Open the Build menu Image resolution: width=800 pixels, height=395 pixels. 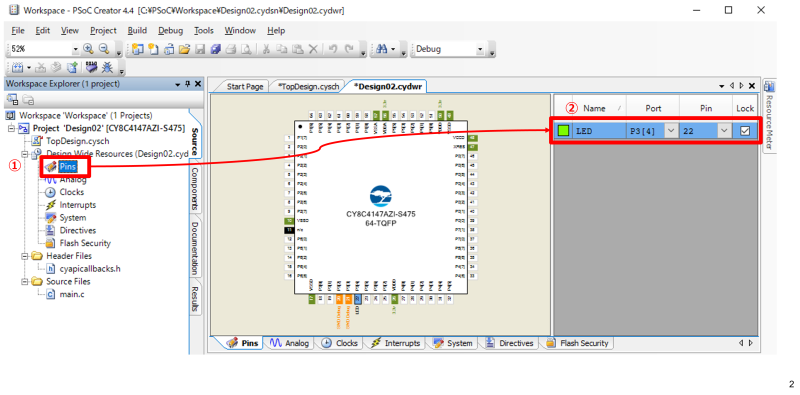point(137,31)
